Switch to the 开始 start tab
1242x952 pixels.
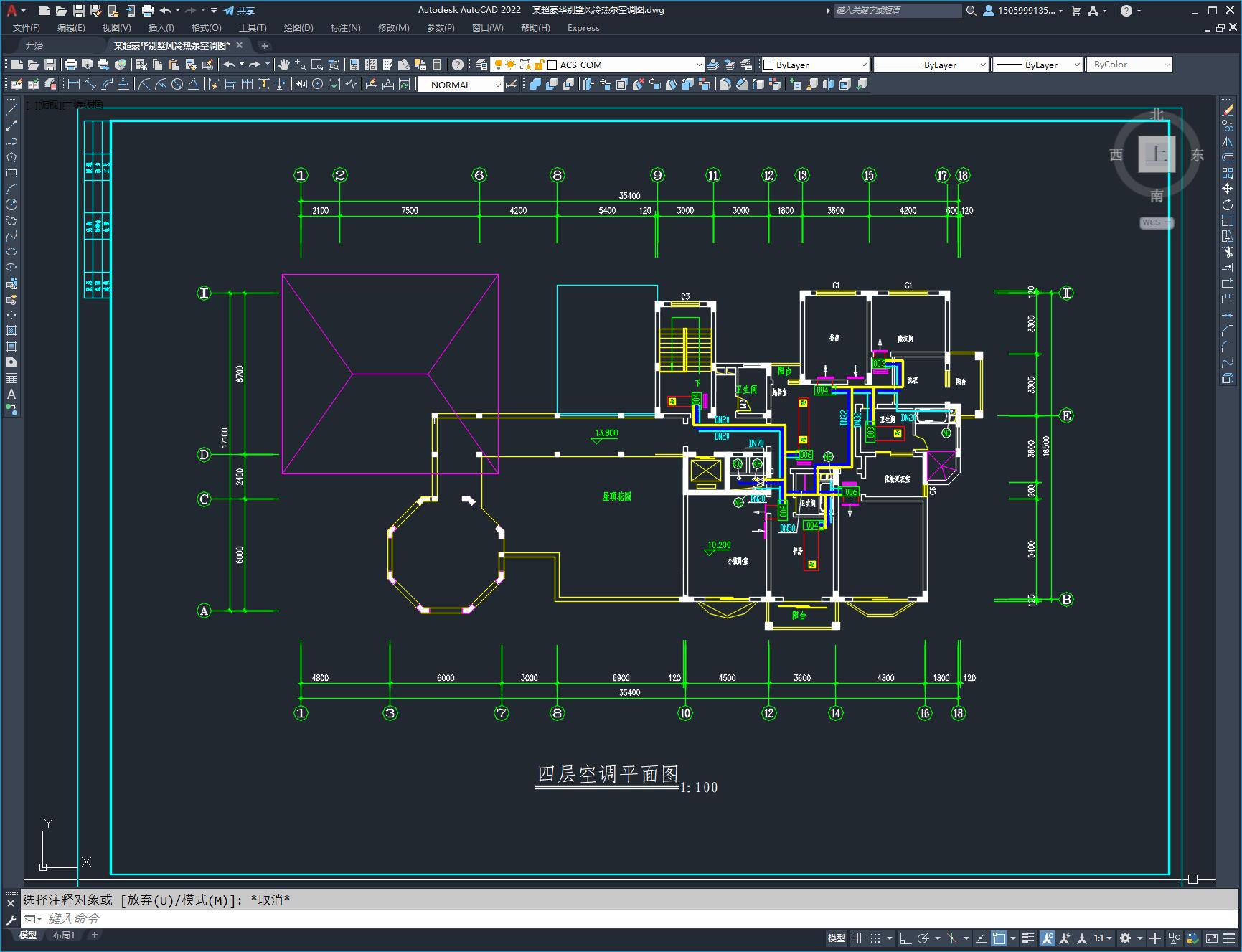coord(34,45)
